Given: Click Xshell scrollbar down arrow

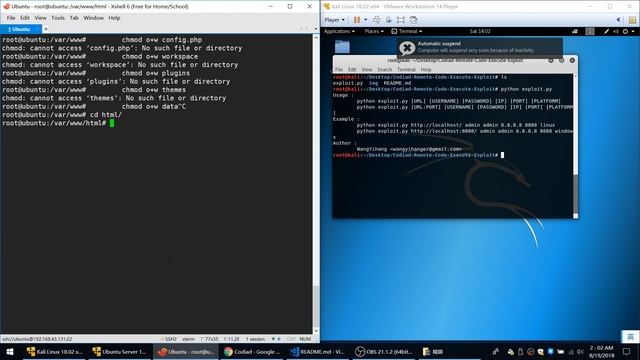Looking at the screenshot, I should [316, 331].
